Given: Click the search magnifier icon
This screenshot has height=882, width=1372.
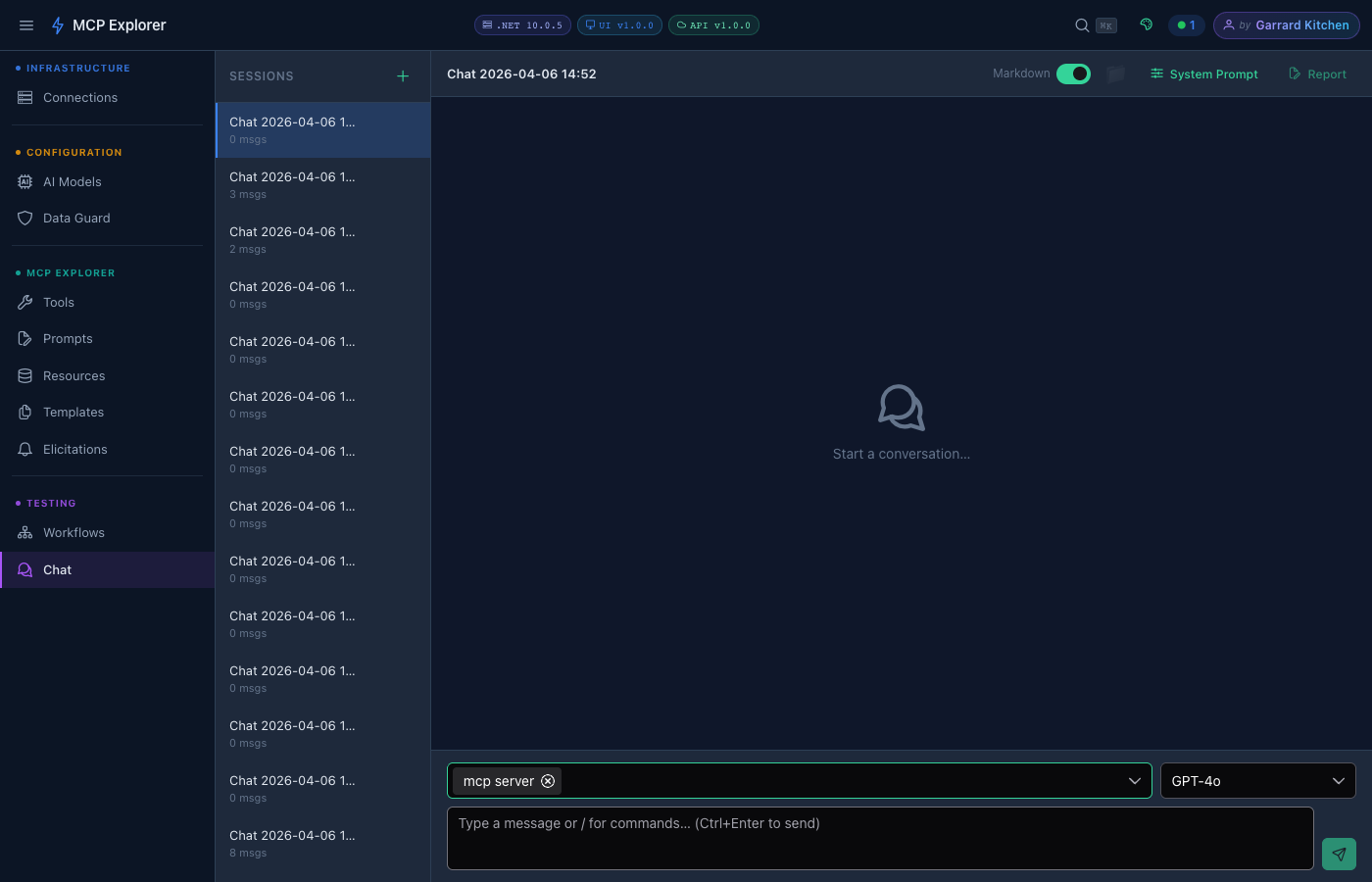Looking at the screenshot, I should [1081, 24].
